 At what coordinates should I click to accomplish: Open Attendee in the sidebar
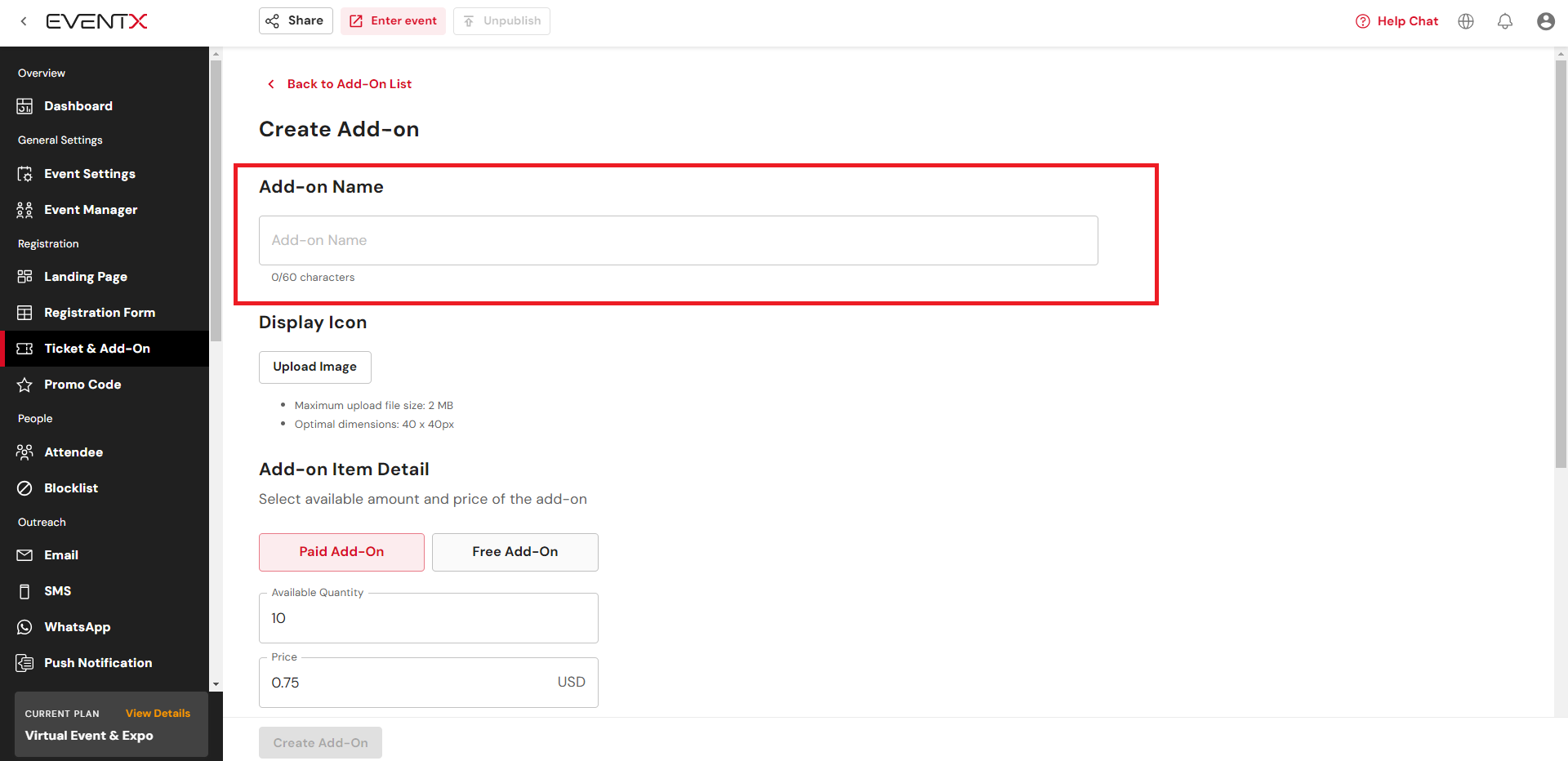pos(105,452)
